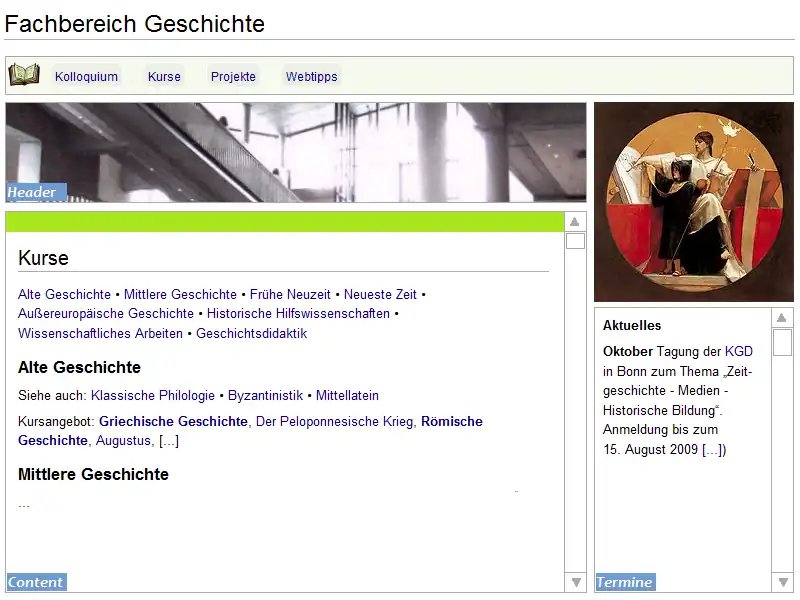Click the round painting image on right
This screenshot has height=600, width=800.
[694, 202]
